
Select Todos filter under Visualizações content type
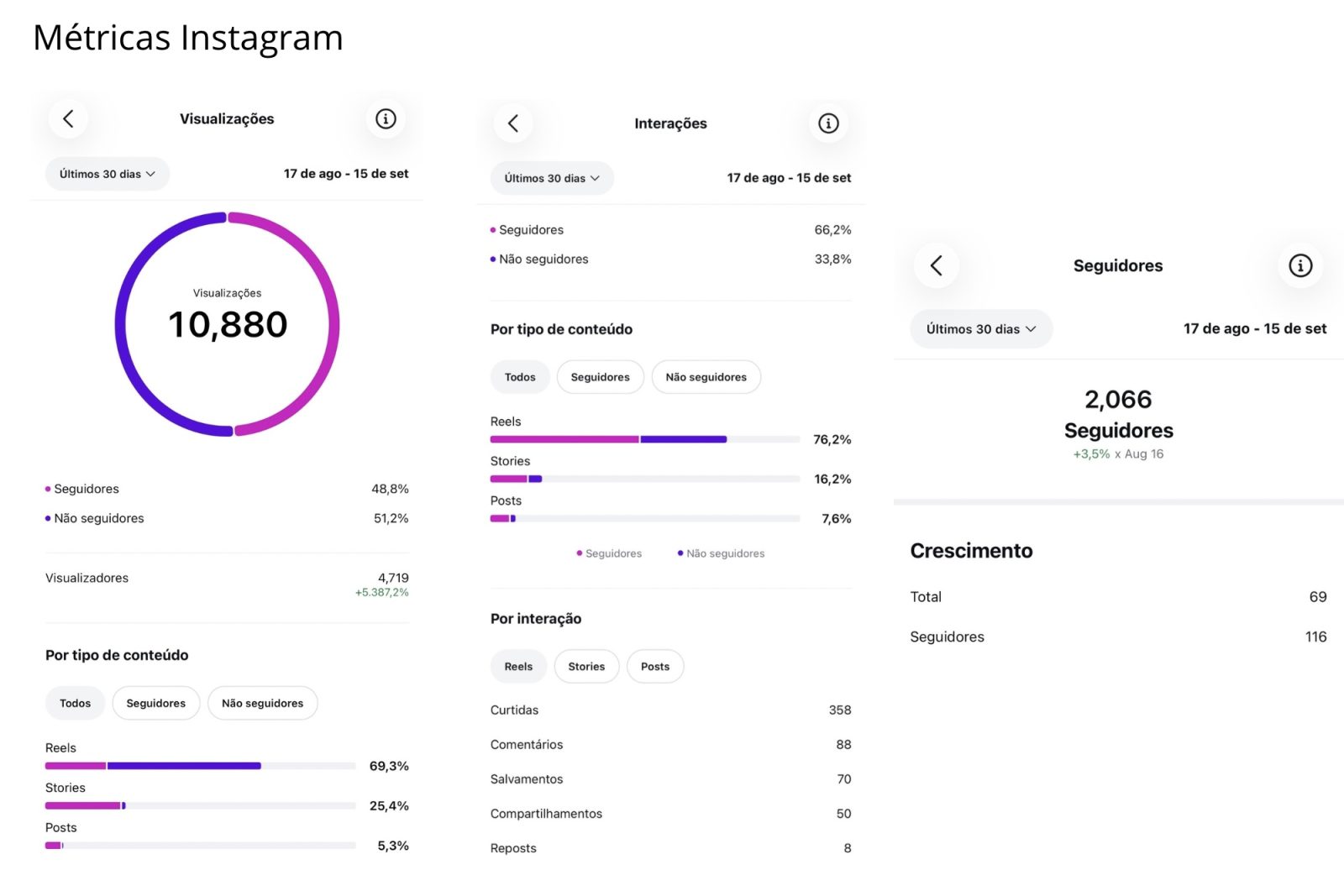coord(75,703)
